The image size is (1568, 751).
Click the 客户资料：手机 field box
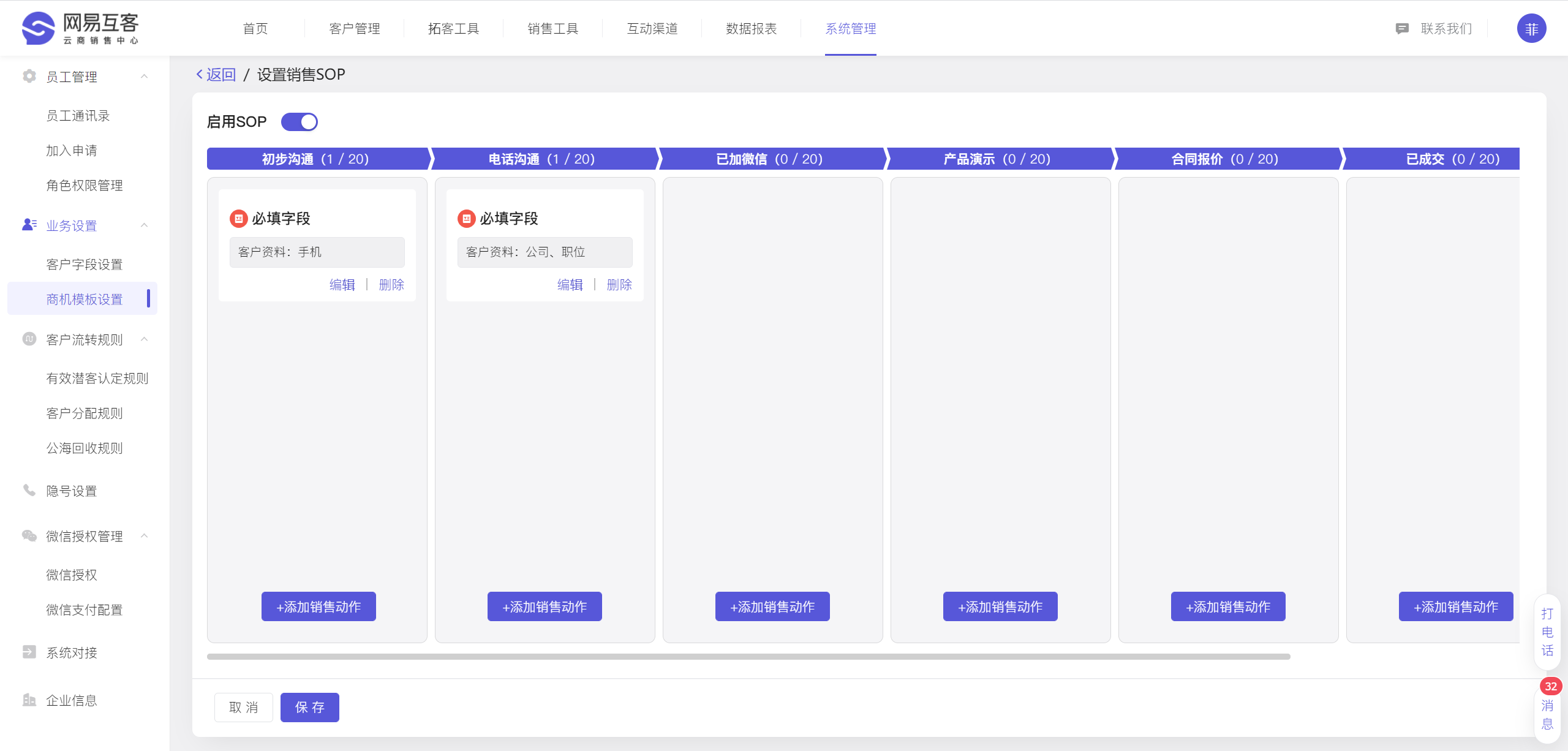(x=317, y=252)
